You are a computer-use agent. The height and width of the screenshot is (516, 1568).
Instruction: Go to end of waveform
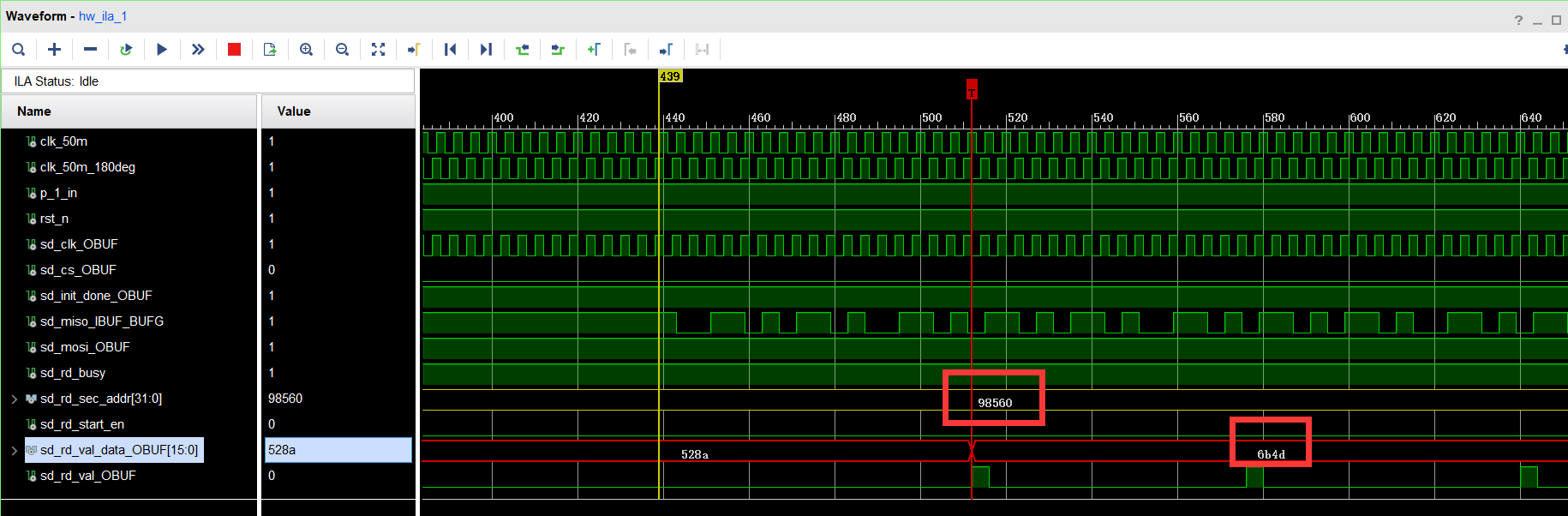(x=486, y=50)
